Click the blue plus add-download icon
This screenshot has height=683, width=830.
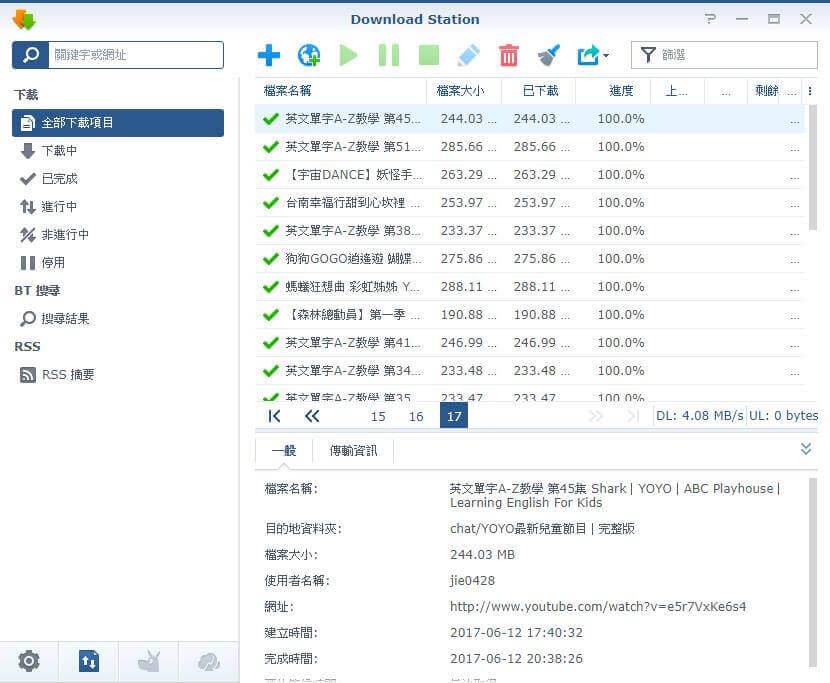coord(269,55)
